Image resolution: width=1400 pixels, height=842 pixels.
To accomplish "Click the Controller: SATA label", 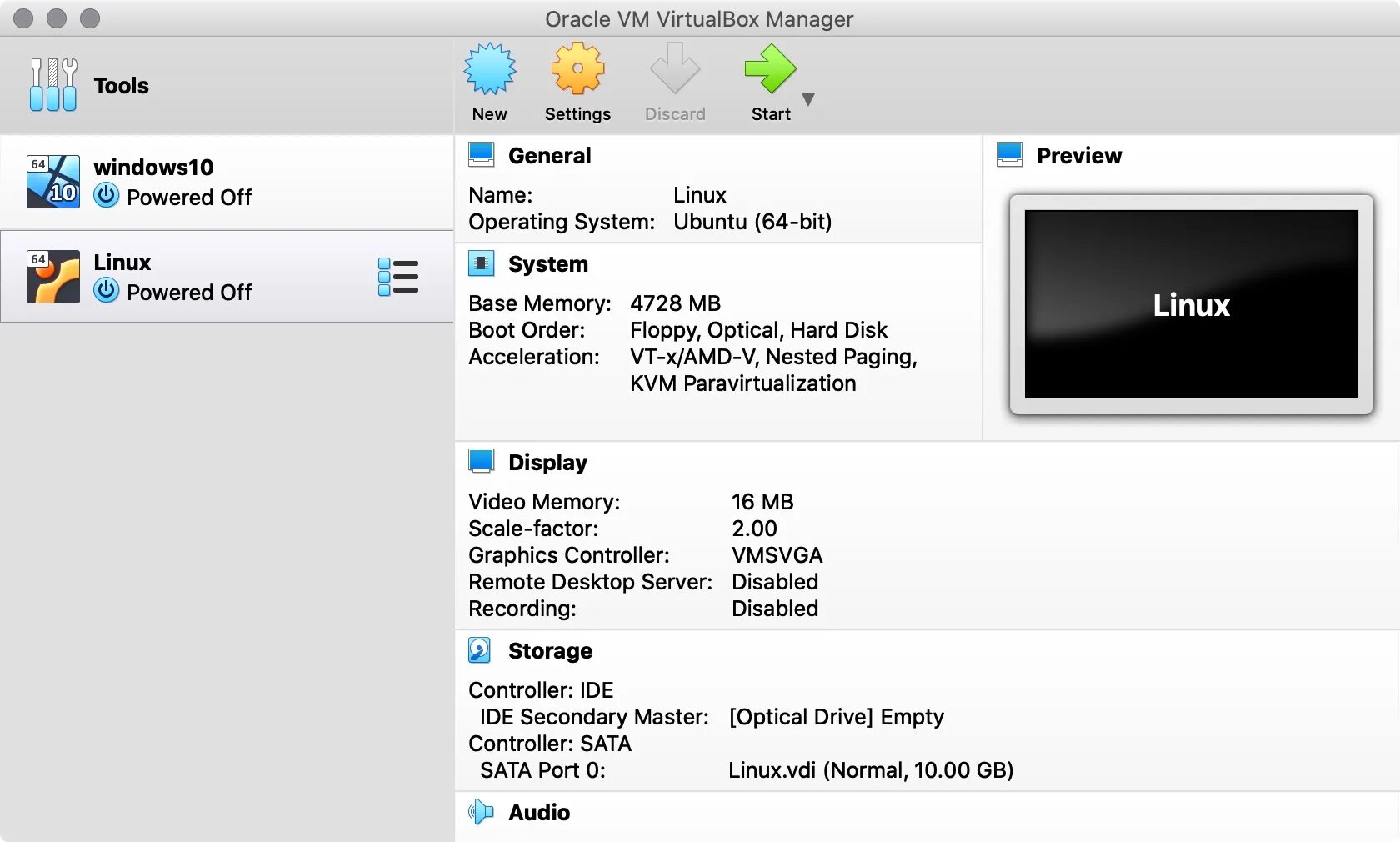I will pyautogui.click(x=550, y=744).
